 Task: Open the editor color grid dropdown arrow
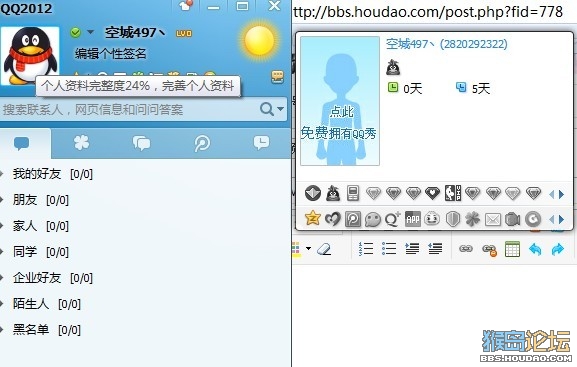click(x=308, y=248)
